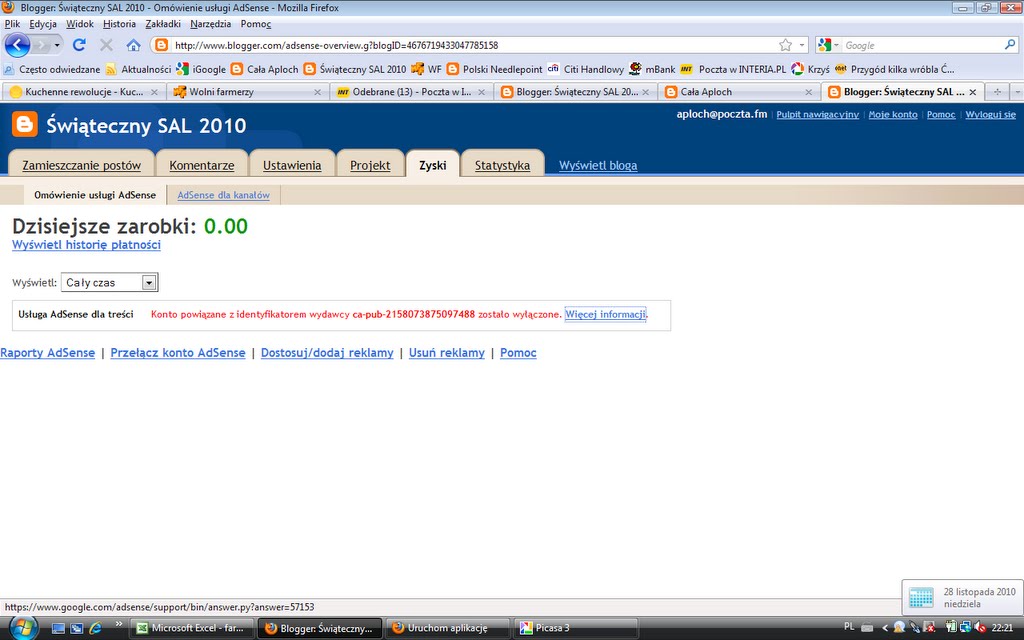Viewport: 1024px width, 640px height.
Task: Switch to Microsoft Excel in the taskbar
Action: (191, 628)
